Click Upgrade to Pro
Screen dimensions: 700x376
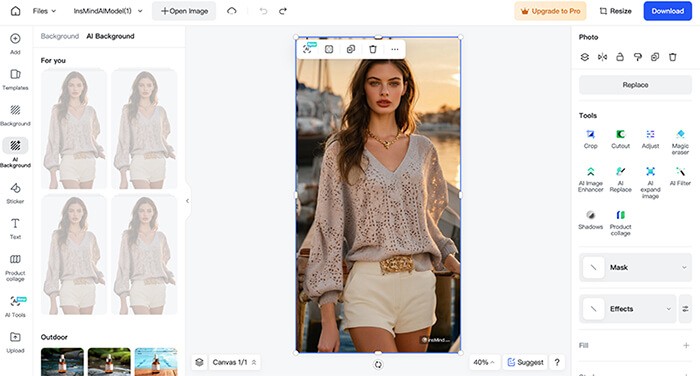coord(550,11)
